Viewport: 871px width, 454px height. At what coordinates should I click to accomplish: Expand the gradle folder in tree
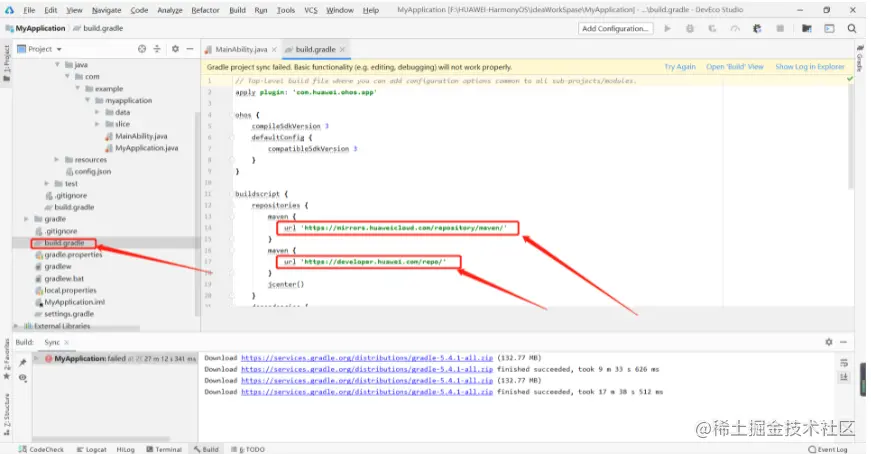[26, 219]
